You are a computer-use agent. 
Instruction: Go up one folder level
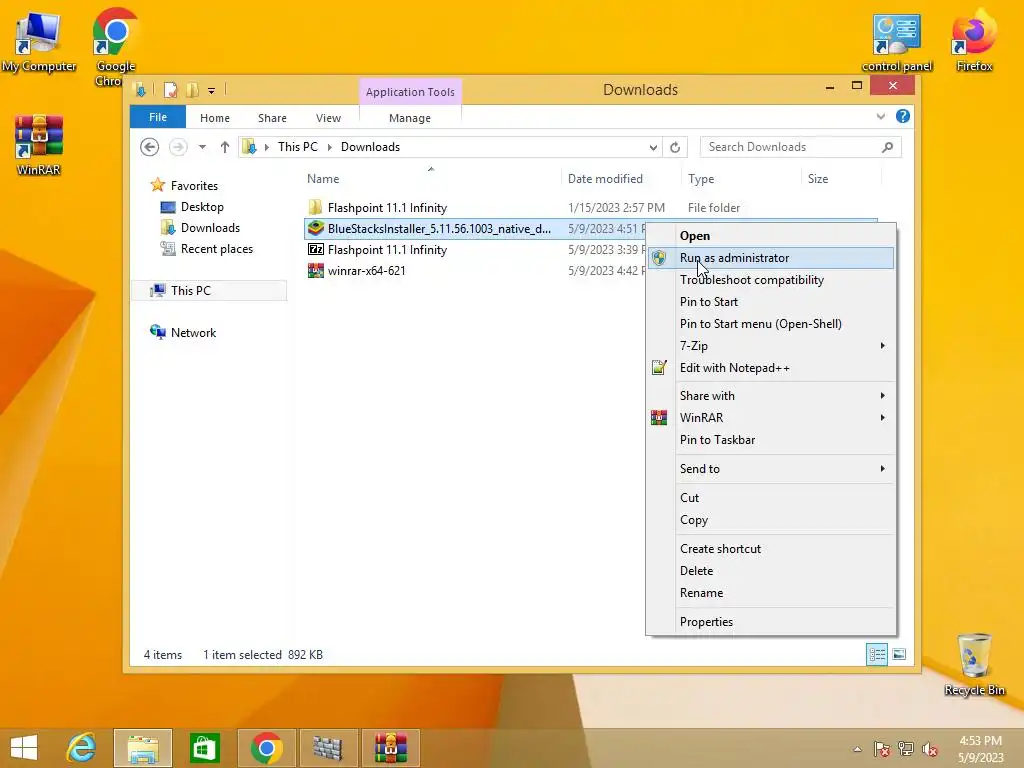225,147
